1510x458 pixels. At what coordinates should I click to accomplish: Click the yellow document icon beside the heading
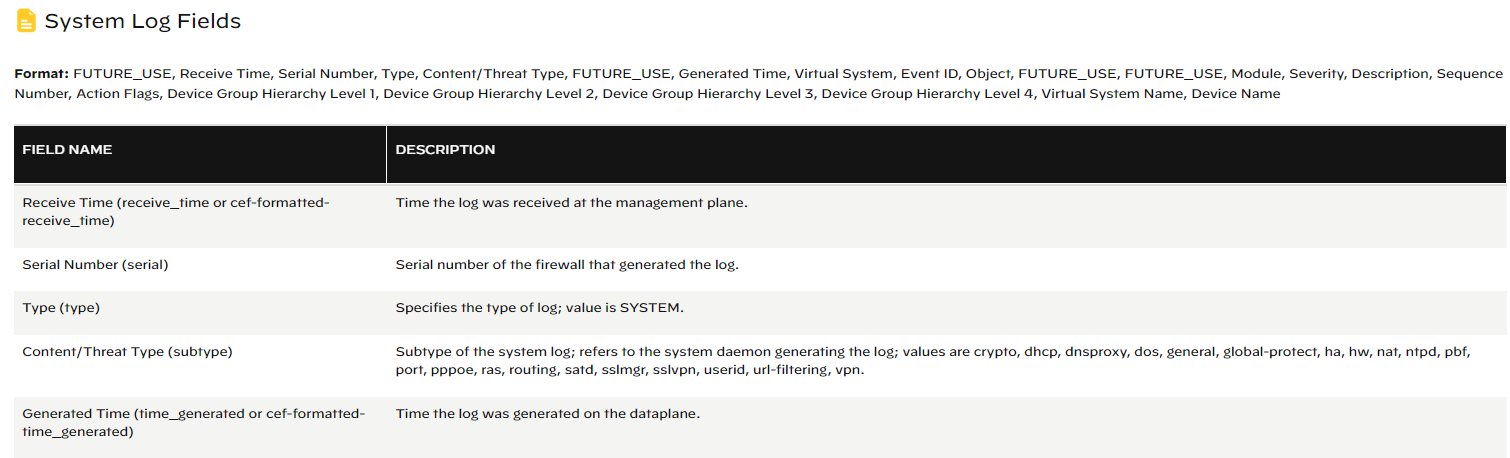(x=27, y=20)
